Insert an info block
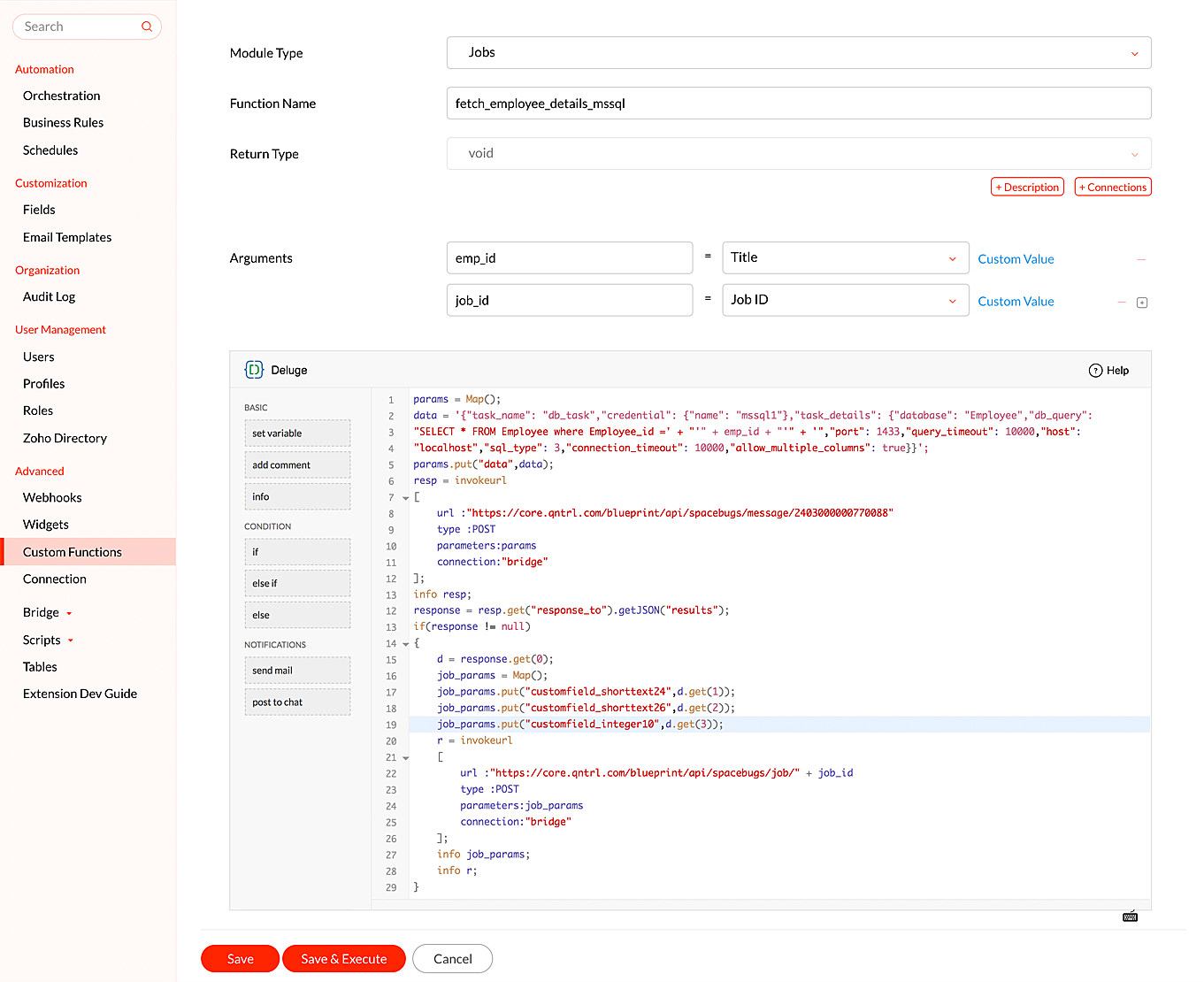 coord(297,497)
